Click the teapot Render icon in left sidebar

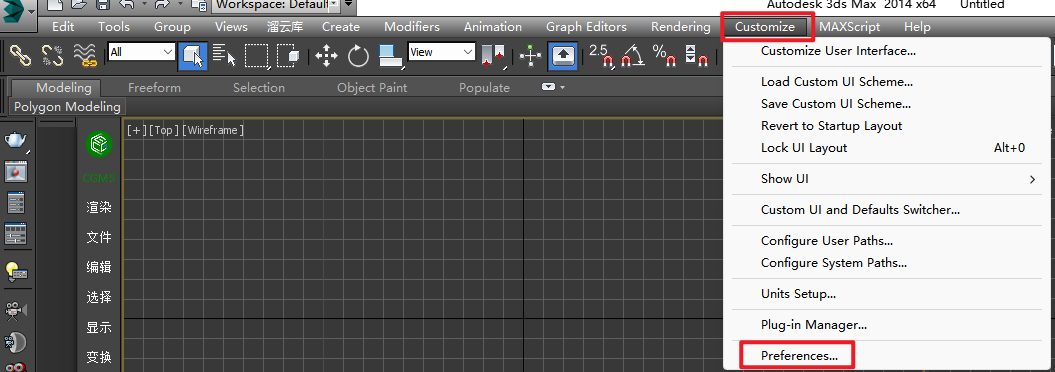16,140
